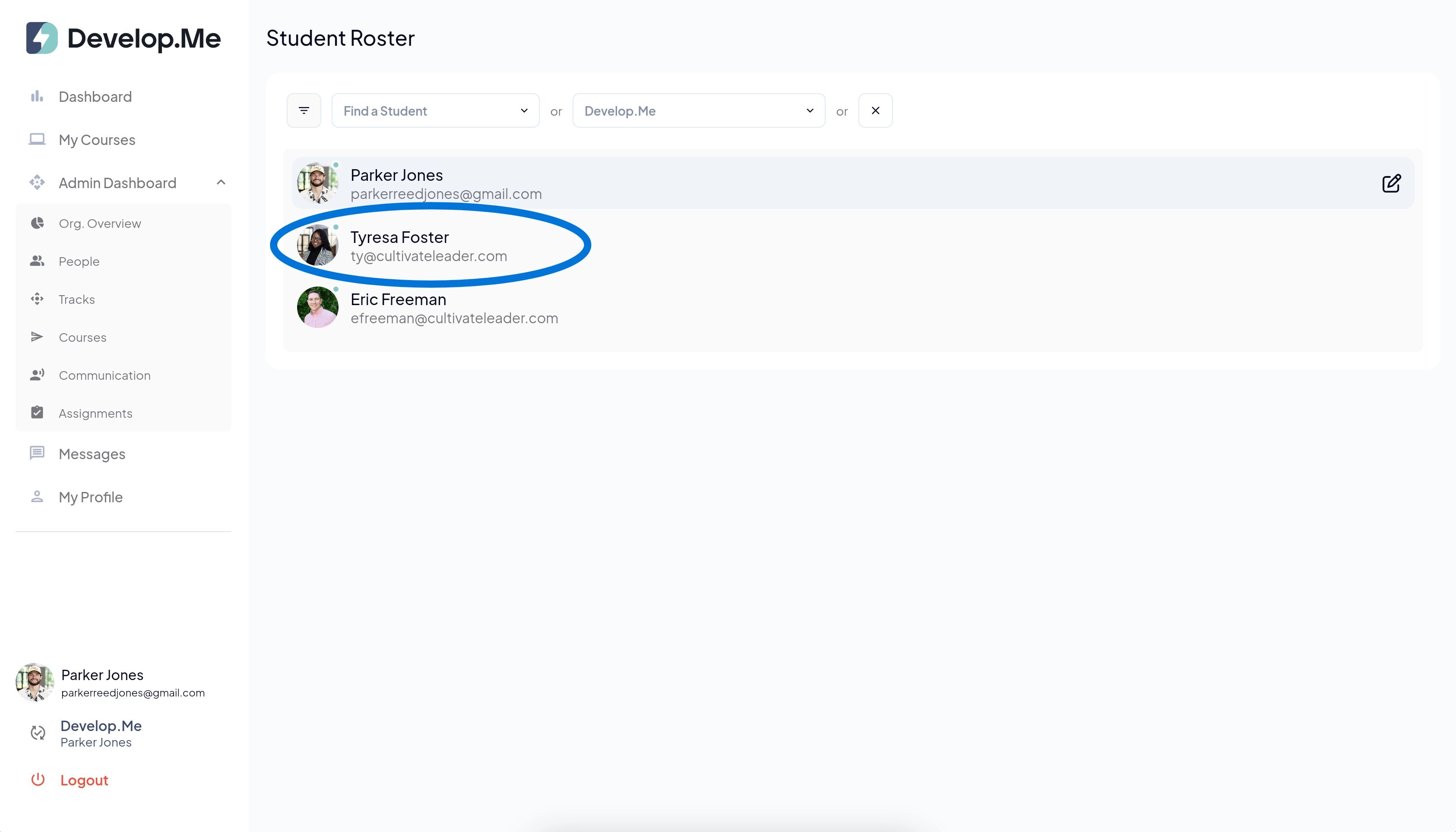Select Tyresa Foster's roster entry

coord(399,246)
